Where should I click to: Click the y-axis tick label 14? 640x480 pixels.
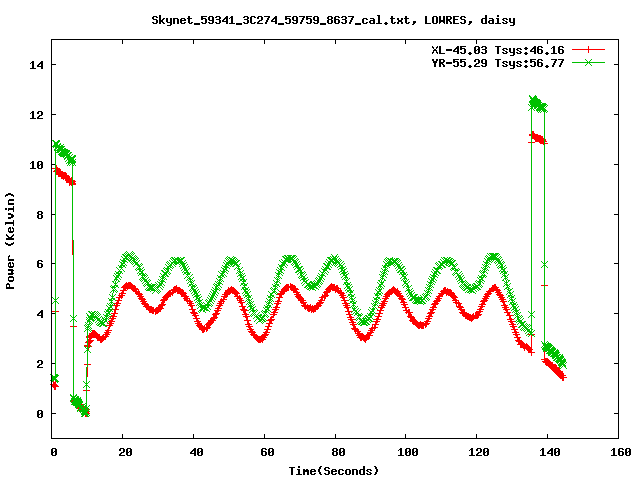[x=37, y=65]
